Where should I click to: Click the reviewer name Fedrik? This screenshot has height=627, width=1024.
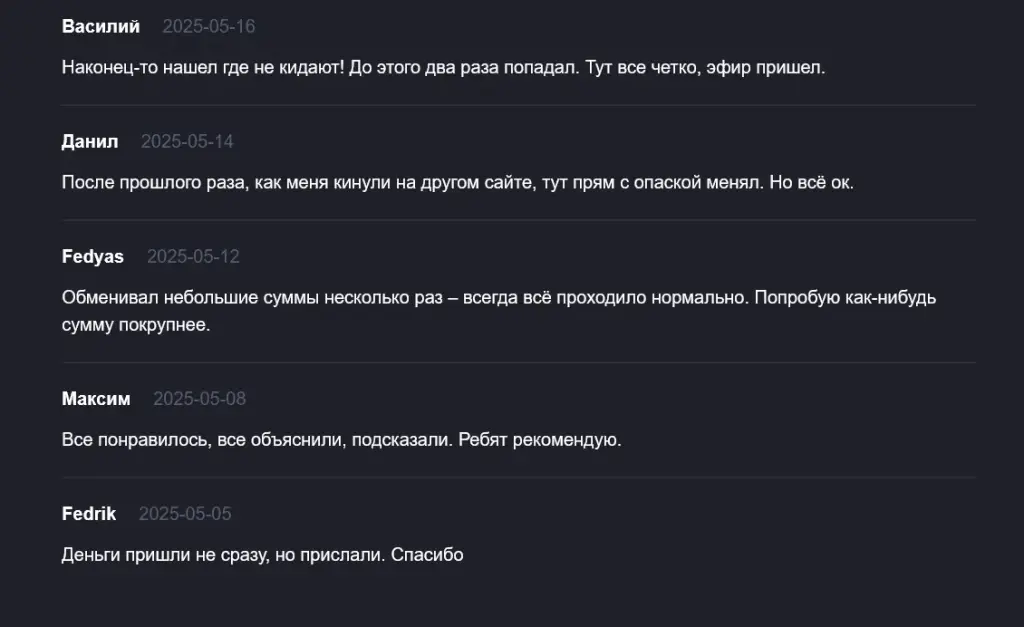point(89,513)
